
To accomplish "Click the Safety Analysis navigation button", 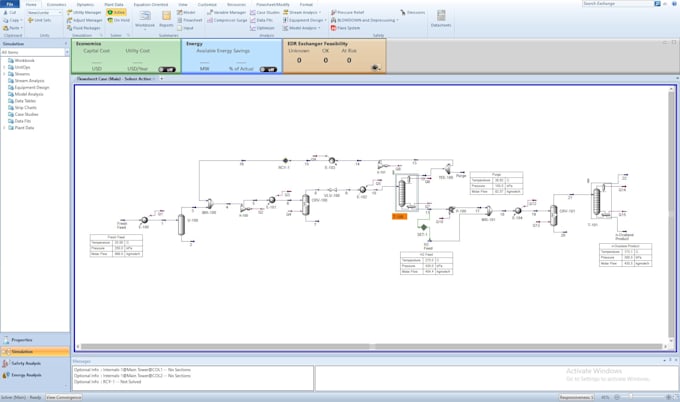I will tap(27, 363).
